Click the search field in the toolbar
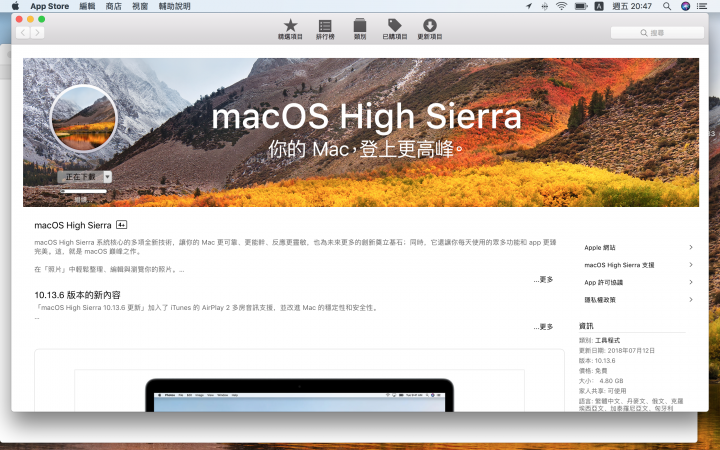Viewport: 720px width, 450px height. click(x=657, y=33)
